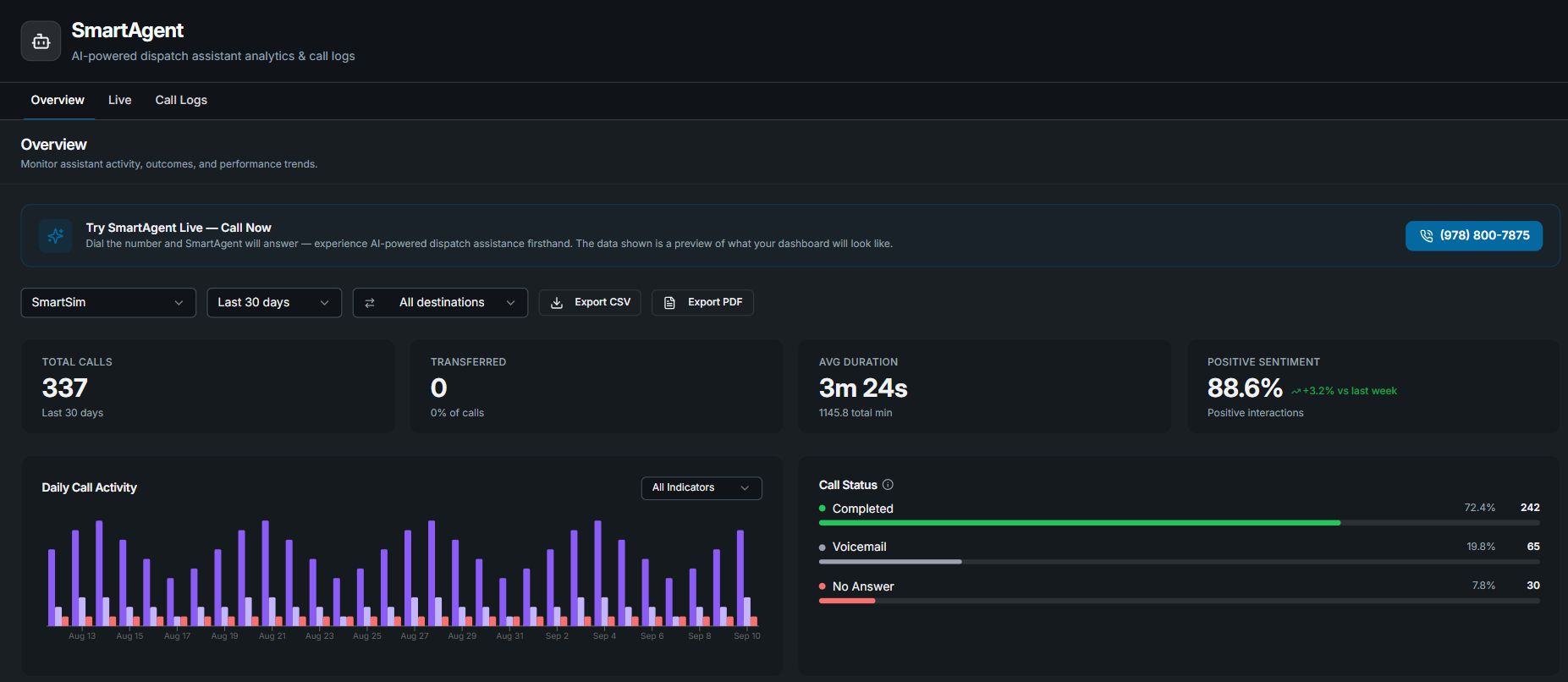Click the 30 no answer count
The image size is (1568, 682).
click(1533, 586)
